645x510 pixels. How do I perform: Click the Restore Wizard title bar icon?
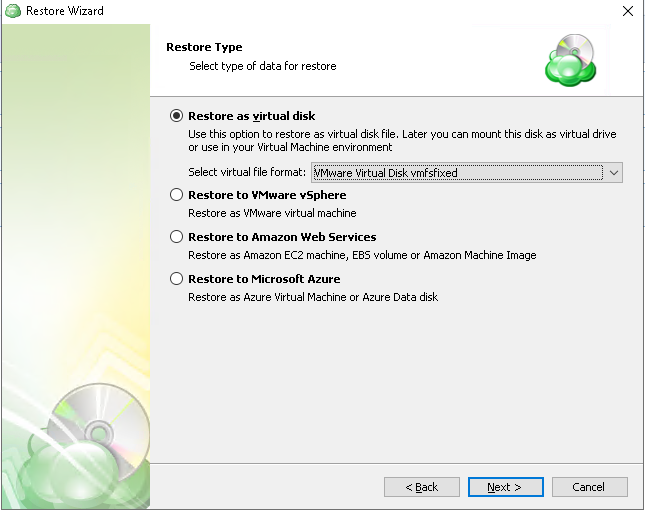click(x=13, y=11)
